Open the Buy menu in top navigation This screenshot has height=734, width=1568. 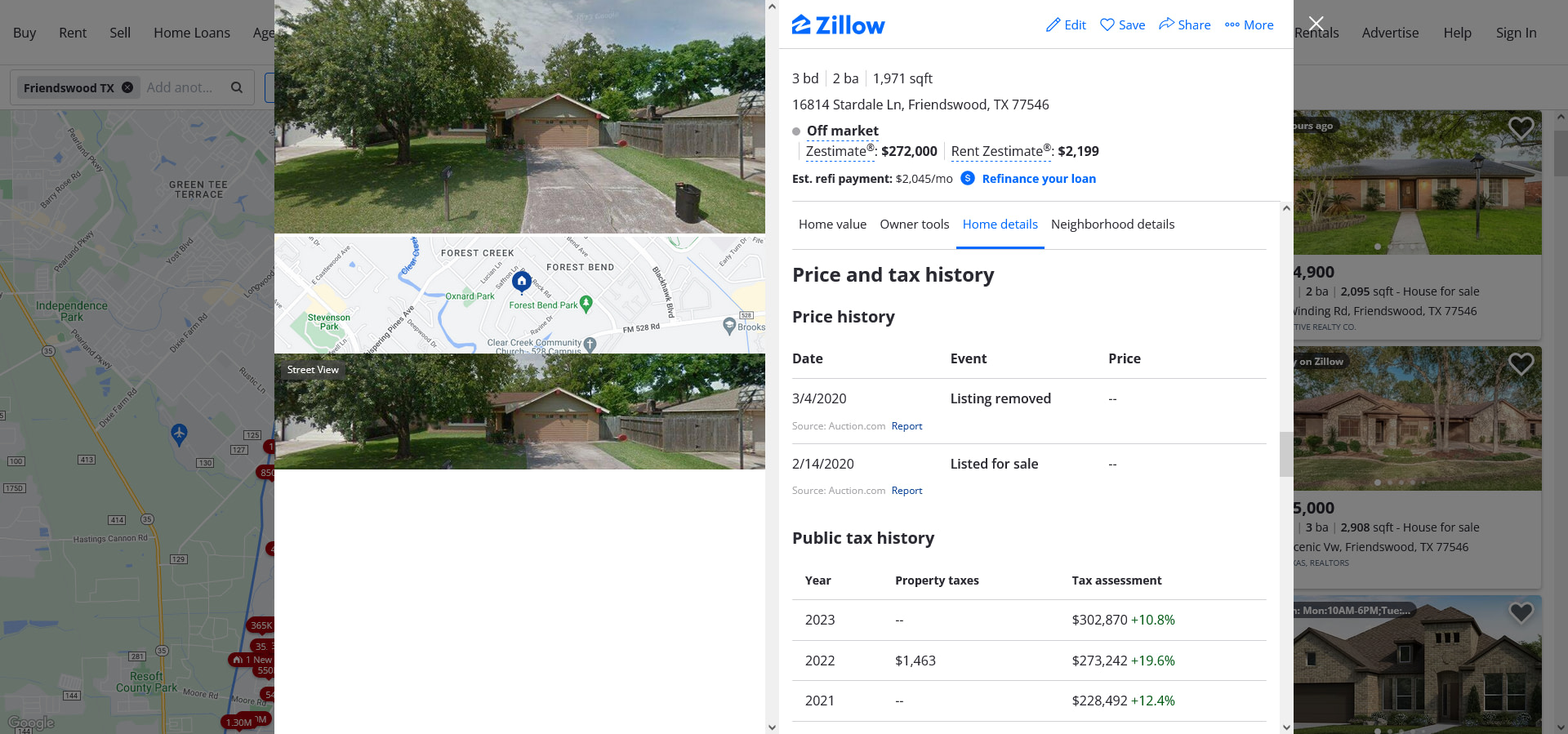click(24, 33)
